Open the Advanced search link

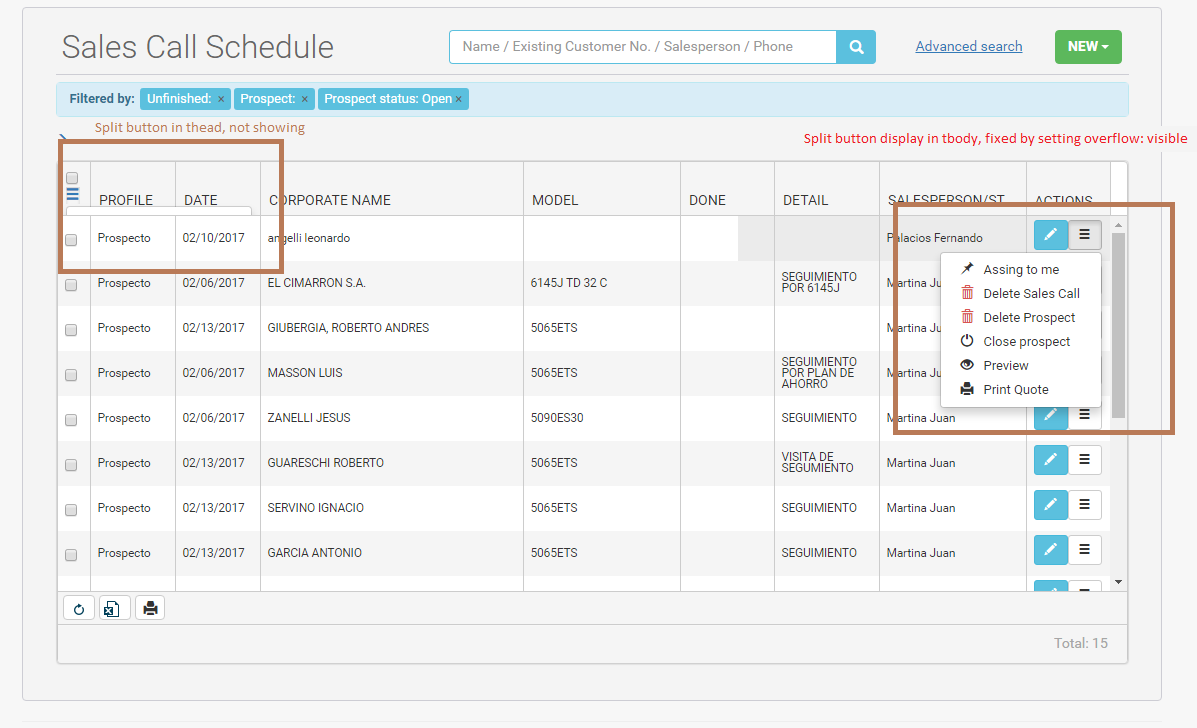[x=969, y=47]
